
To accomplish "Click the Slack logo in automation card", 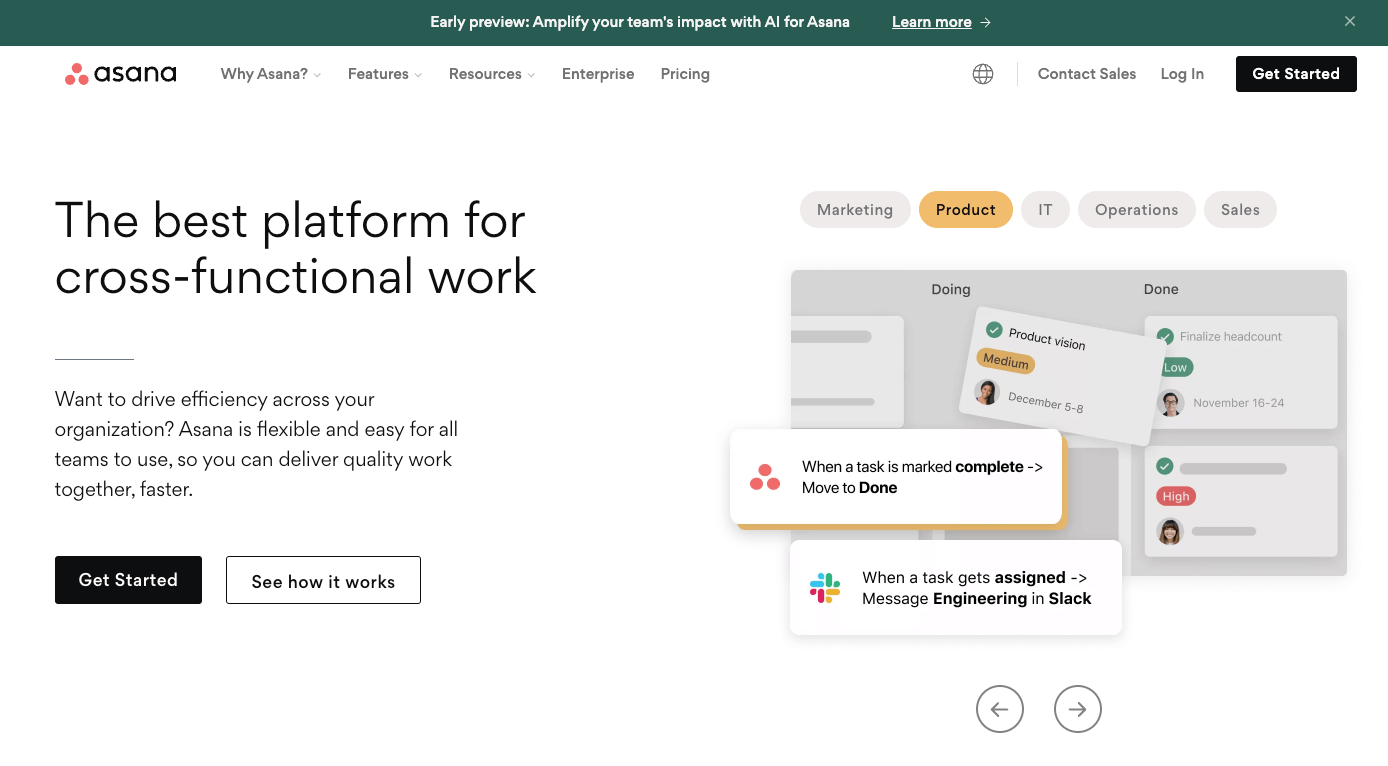I will click(x=825, y=588).
